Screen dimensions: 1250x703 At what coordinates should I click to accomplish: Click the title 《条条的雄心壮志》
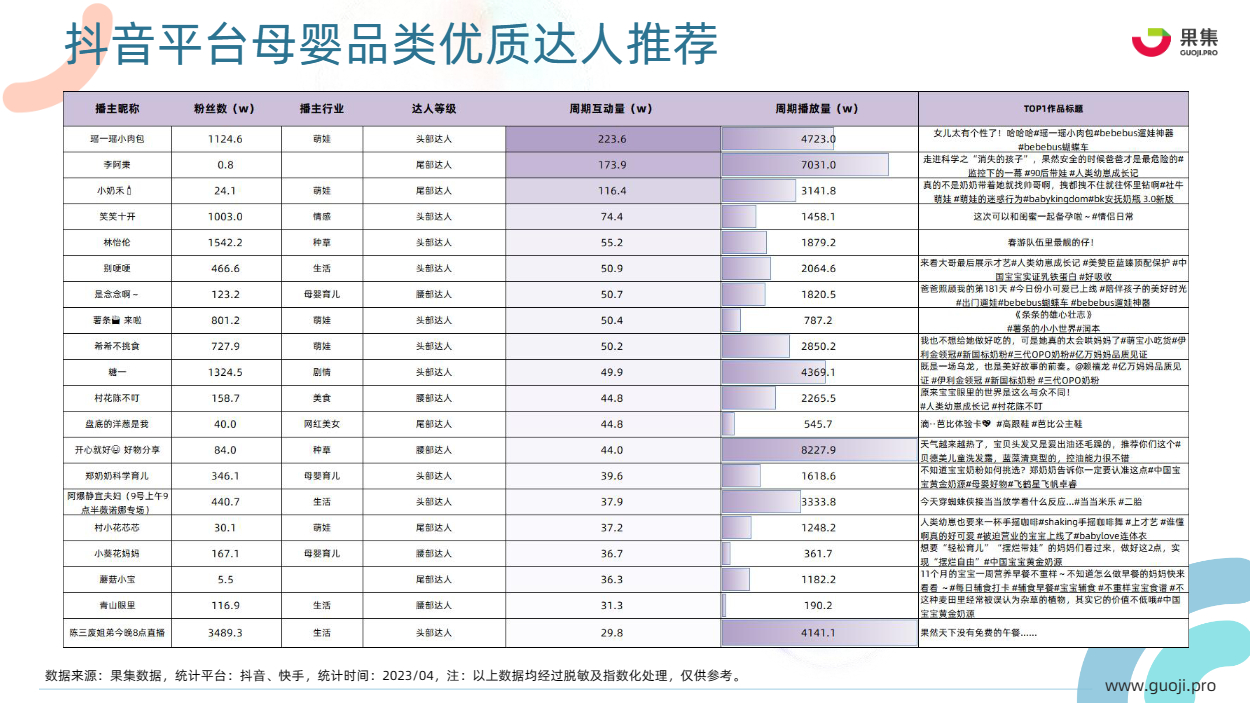coord(1053,315)
